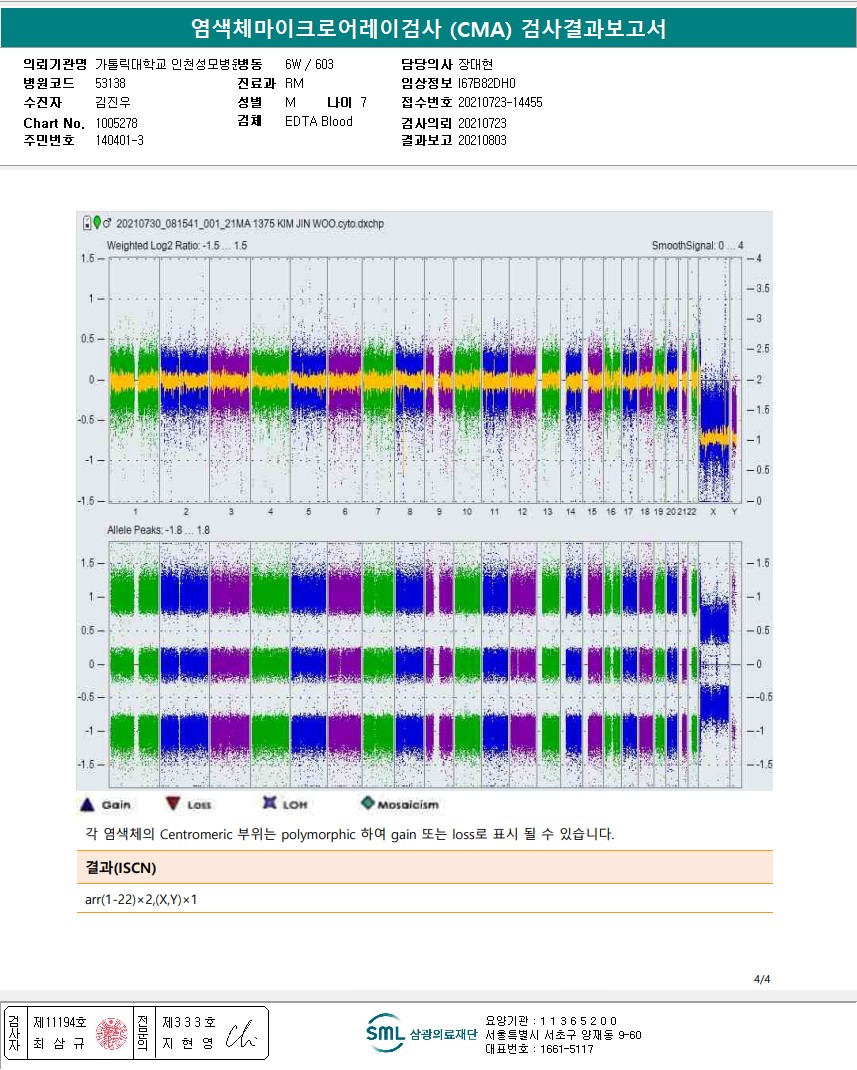Select phone number 대표번호 1661-5117
The width and height of the screenshot is (857, 1070).
[x=540, y=1049]
